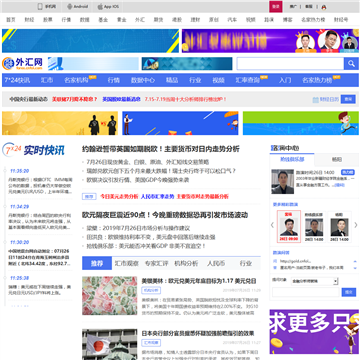Open 数据中心 in blue navigation bar

point(143,80)
